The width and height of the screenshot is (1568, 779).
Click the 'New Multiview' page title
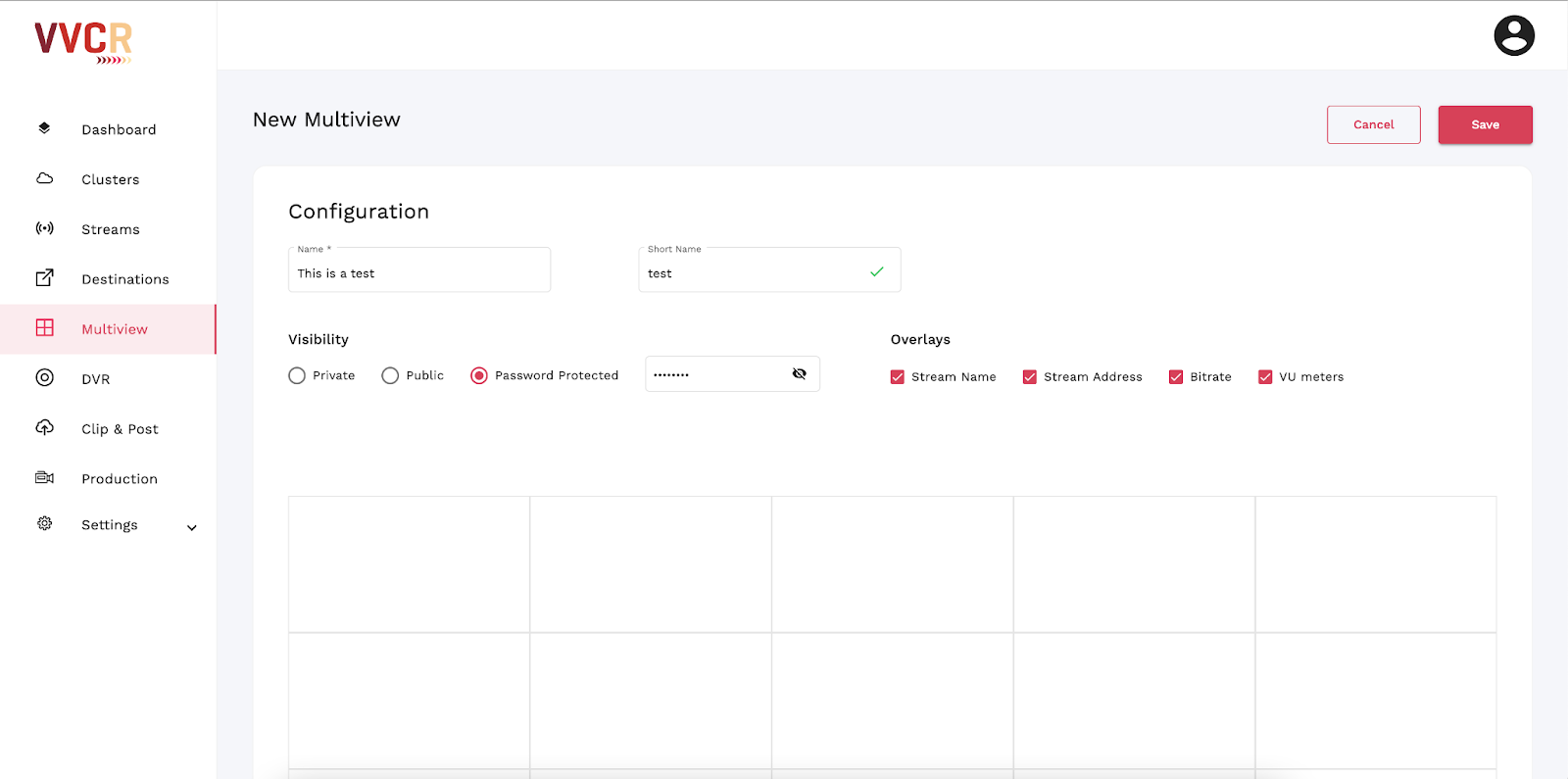(326, 120)
